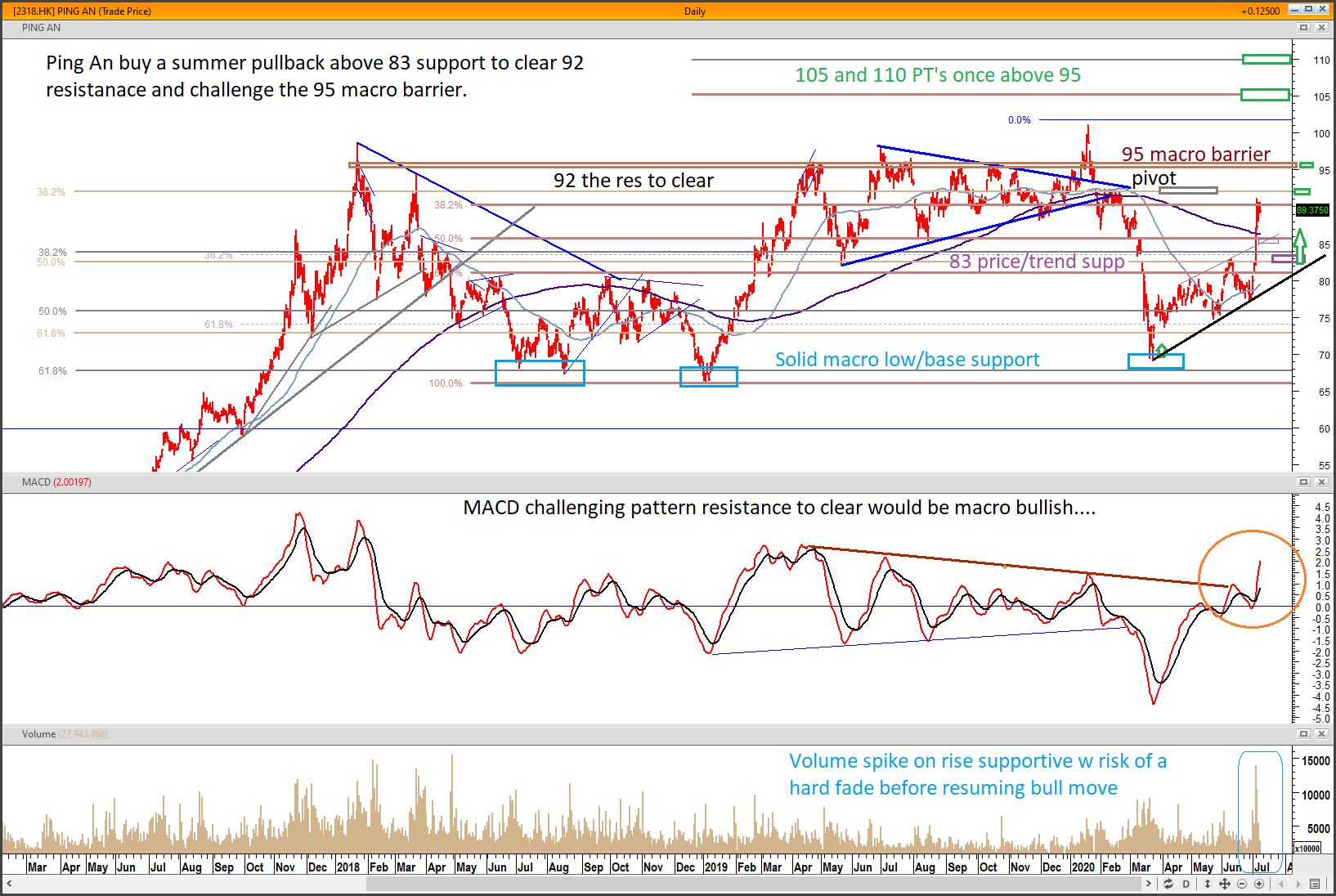Screen dimensions: 1336x896
Task: Select the 'Ping An buy a summer pullback' note
Action: [315, 76]
